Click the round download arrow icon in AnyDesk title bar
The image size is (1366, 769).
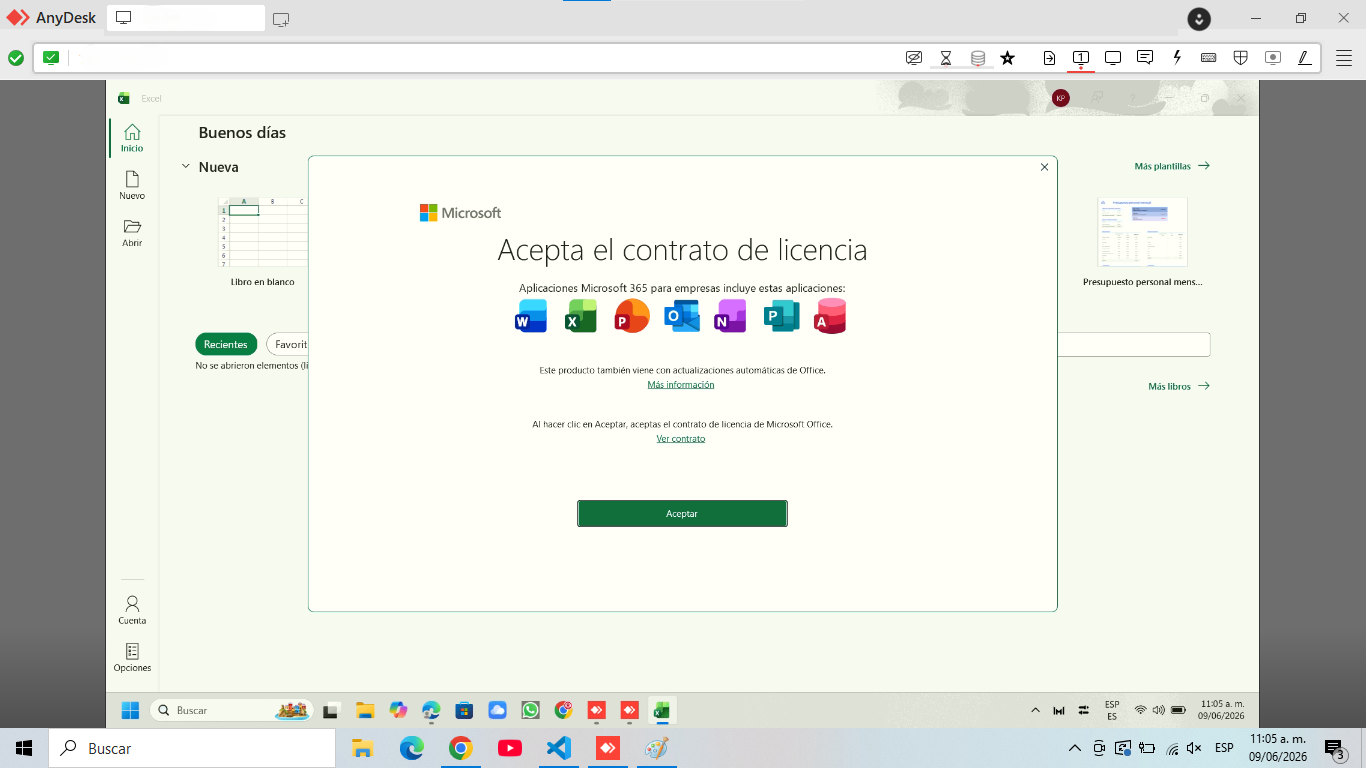pos(1199,18)
